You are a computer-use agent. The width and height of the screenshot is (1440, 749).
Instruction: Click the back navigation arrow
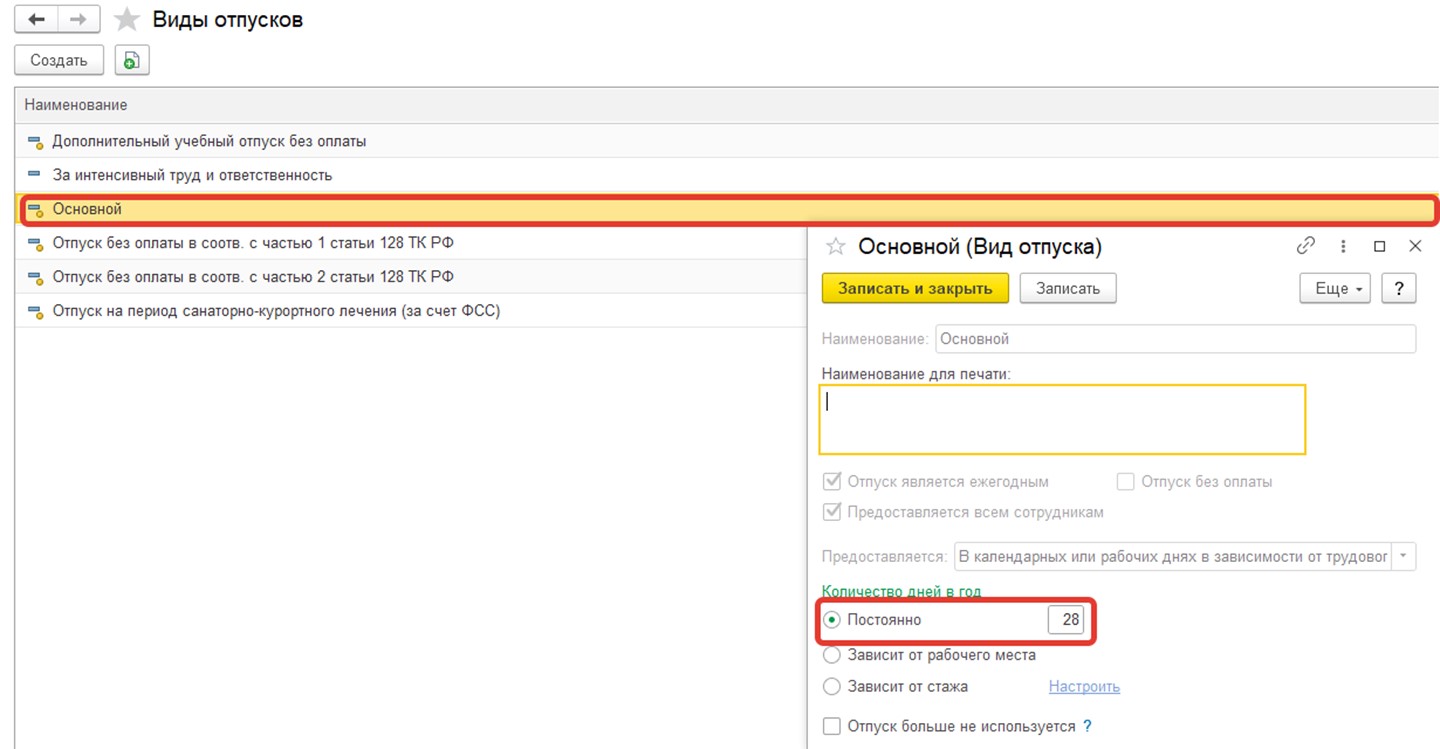(x=36, y=20)
